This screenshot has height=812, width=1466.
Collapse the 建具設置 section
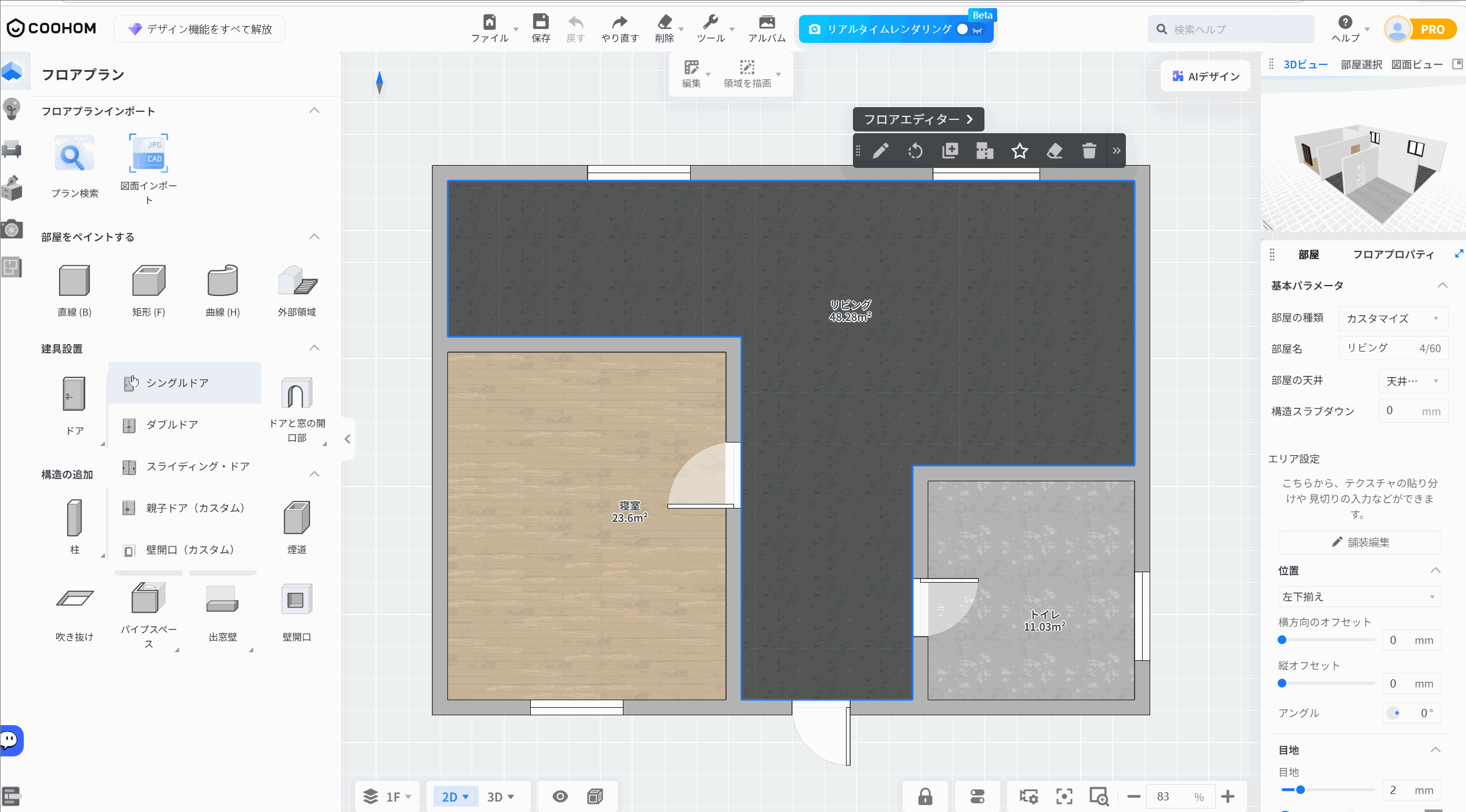click(x=315, y=348)
